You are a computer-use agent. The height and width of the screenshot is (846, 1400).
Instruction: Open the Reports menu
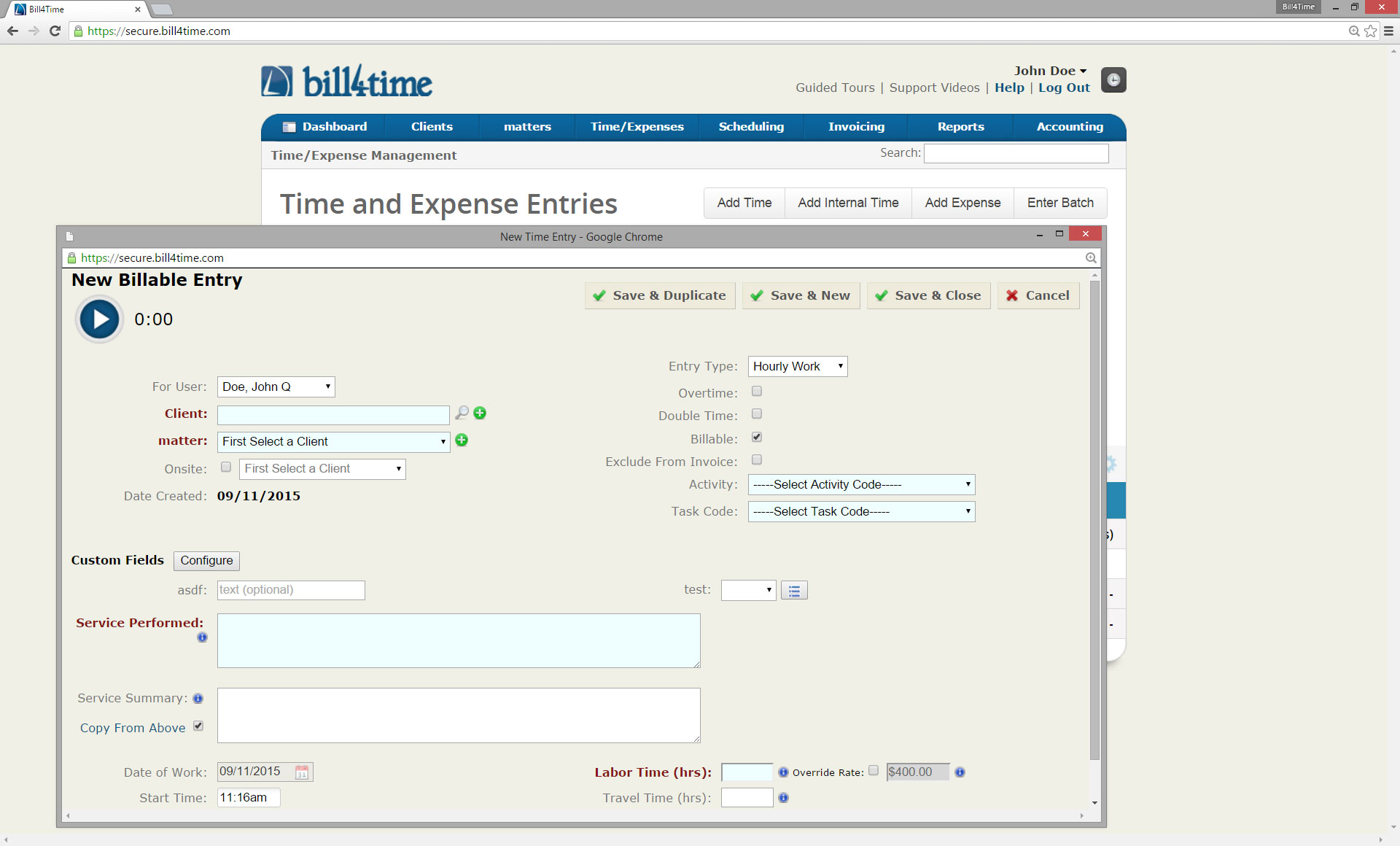coord(960,126)
